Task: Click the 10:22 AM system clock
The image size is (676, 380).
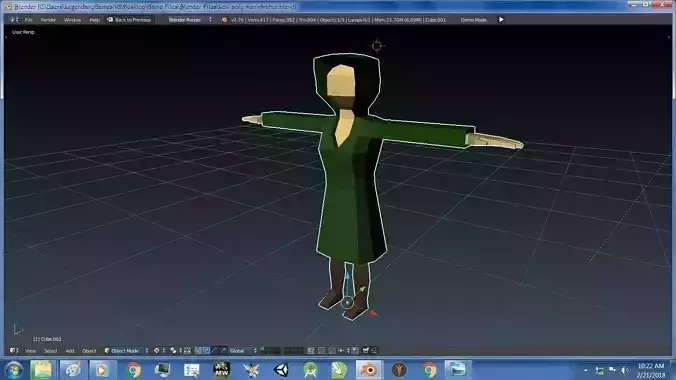Action: (651, 366)
